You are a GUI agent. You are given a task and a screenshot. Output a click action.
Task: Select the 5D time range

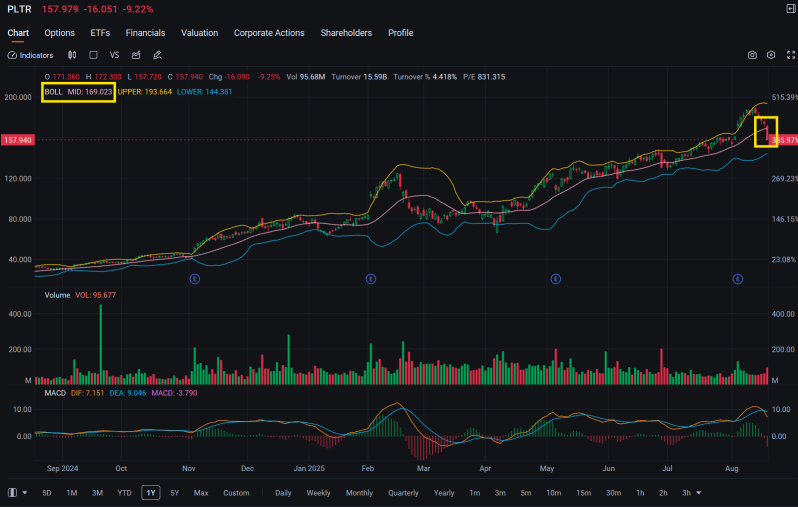[47, 493]
